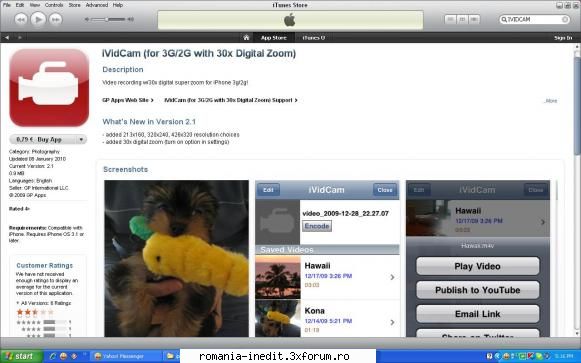Open the View menu
The image size is (581, 363).
(35, 5)
